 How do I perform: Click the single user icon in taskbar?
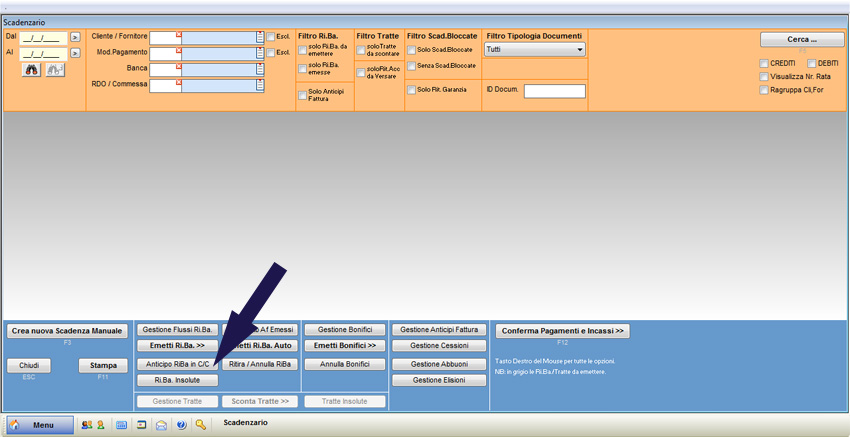pos(100,425)
